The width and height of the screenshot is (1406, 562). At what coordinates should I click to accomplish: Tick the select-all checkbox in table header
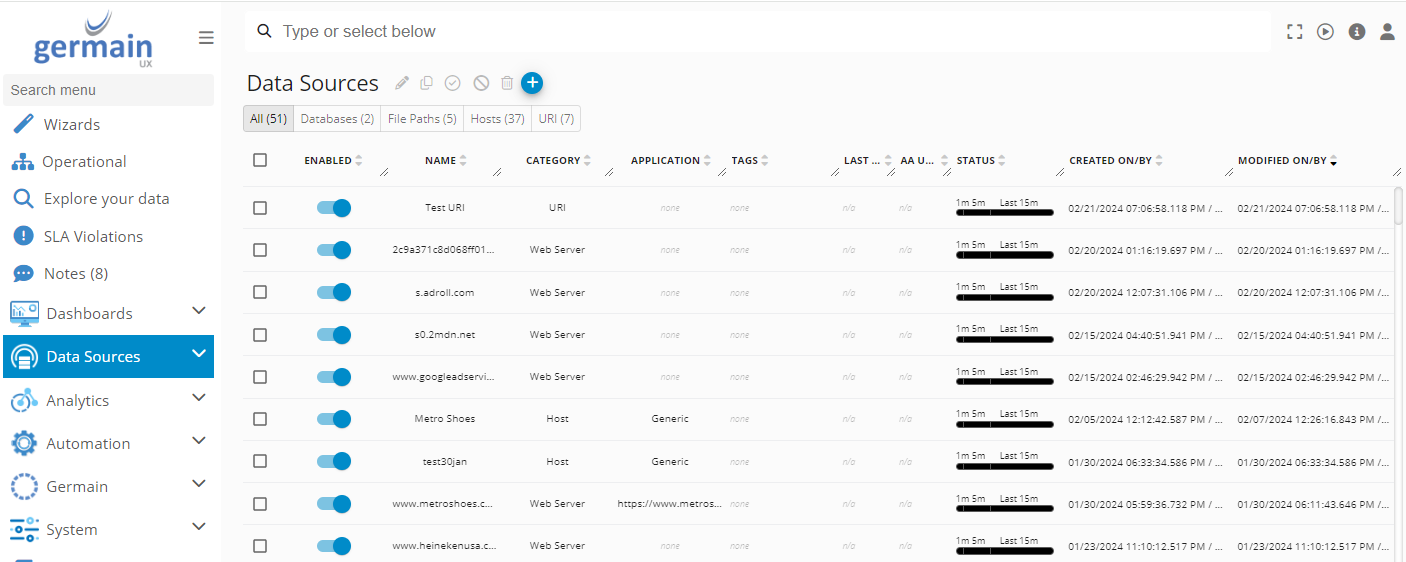pyautogui.click(x=260, y=160)
